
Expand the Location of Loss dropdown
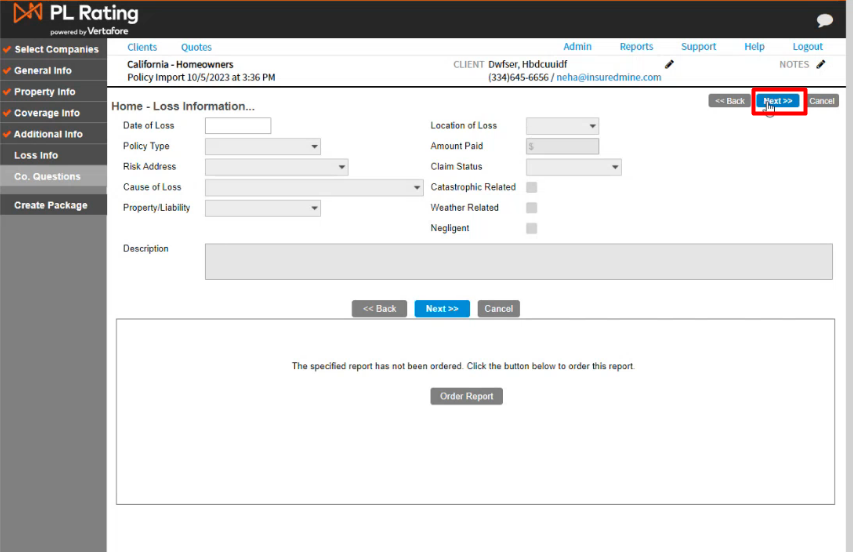(x=562, y=126)
